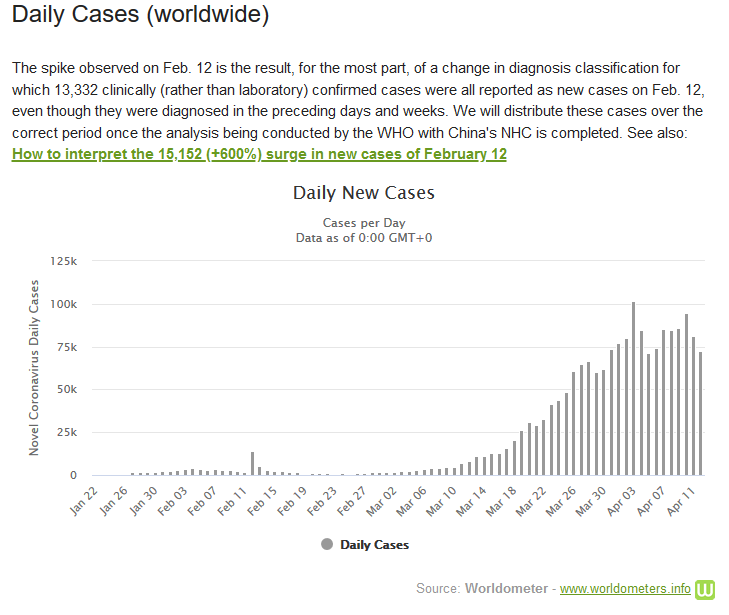Click the 'Cases per Day' subtitle
The height and width of the screenshot is (615, 729).
pyautogui.click(x=364, y=222)
